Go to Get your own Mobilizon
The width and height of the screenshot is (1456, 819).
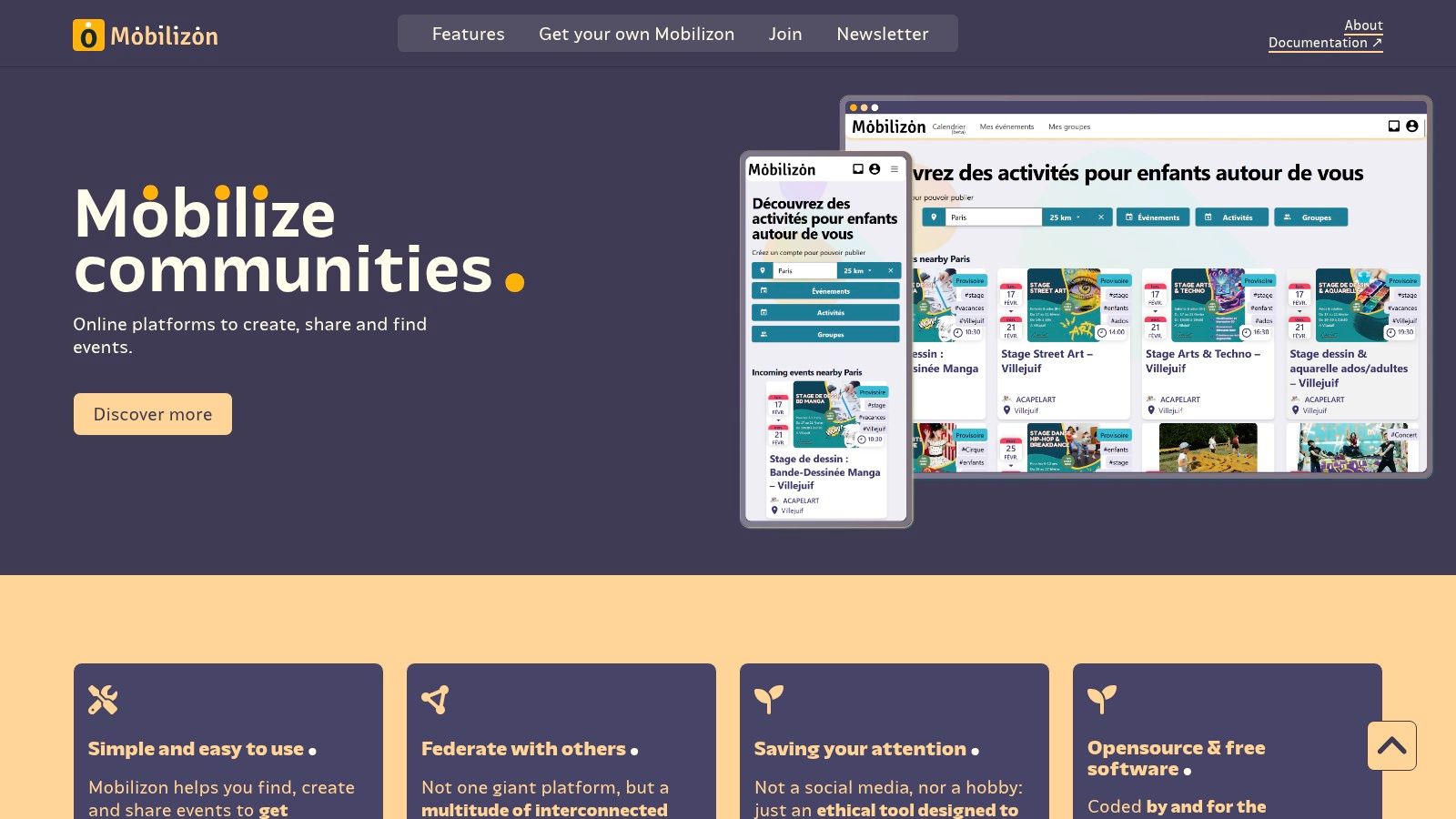click(636, 34)
